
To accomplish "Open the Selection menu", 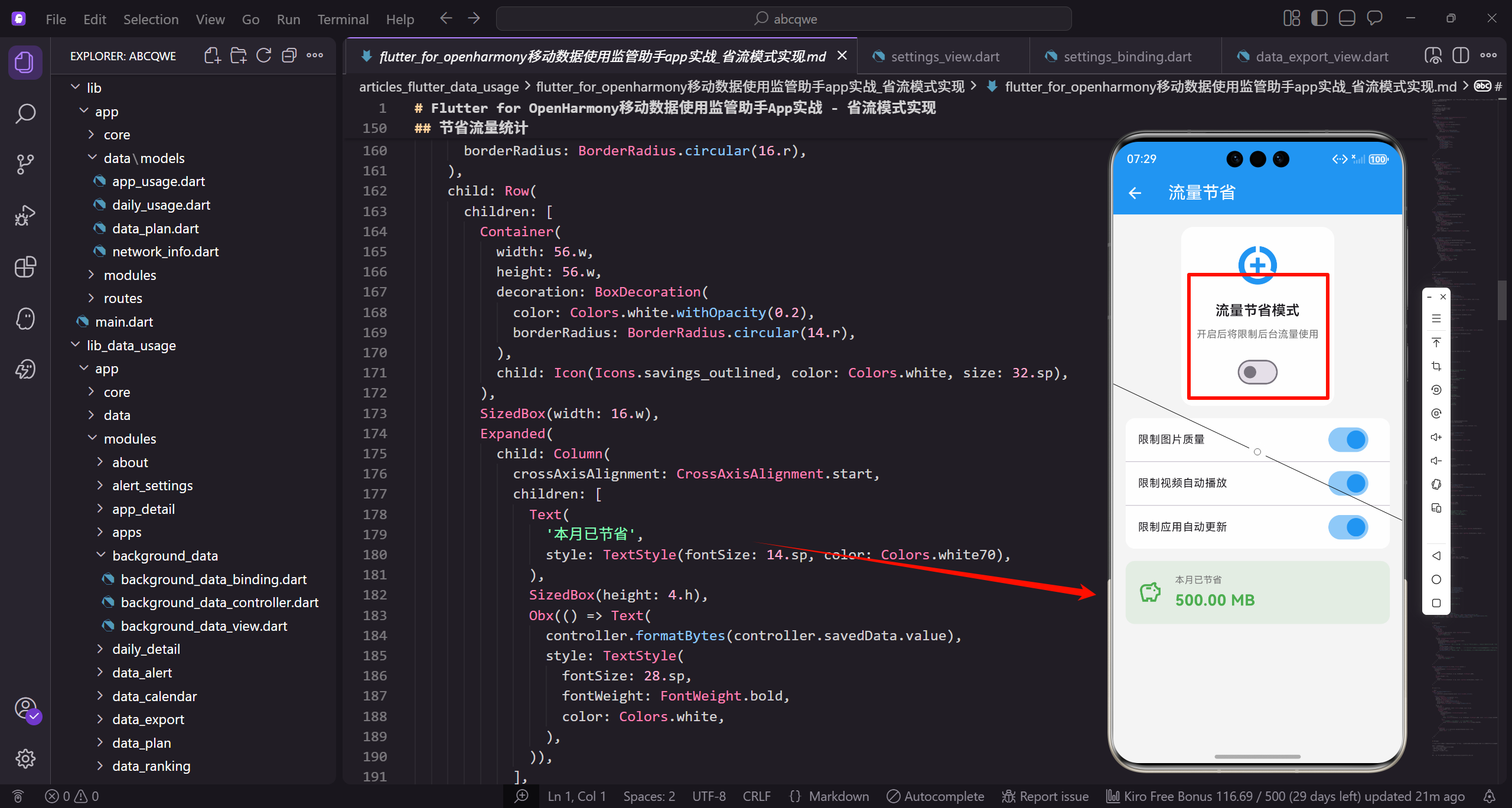I will click(x=151, y=19).
